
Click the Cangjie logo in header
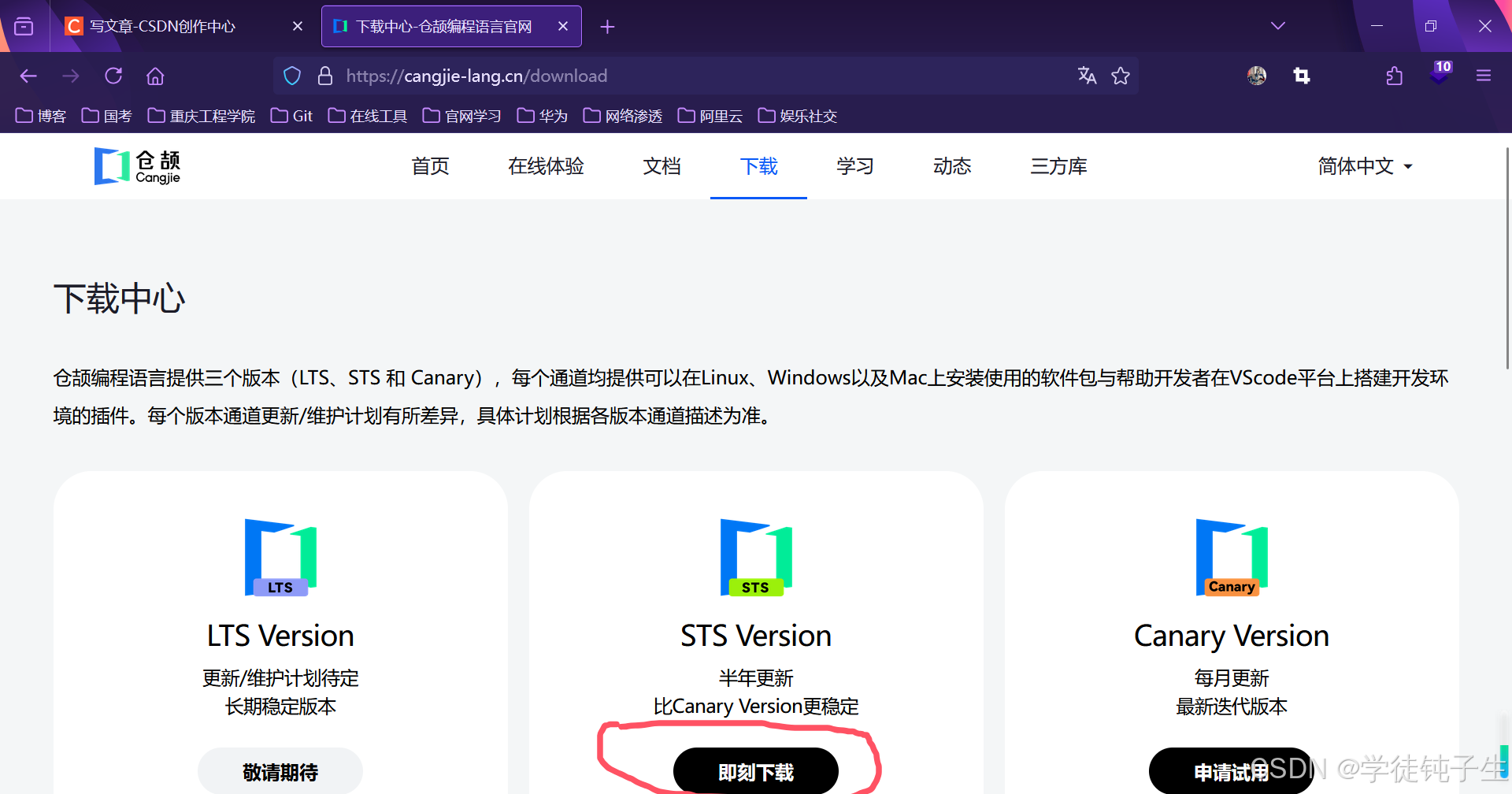point(137,166)
